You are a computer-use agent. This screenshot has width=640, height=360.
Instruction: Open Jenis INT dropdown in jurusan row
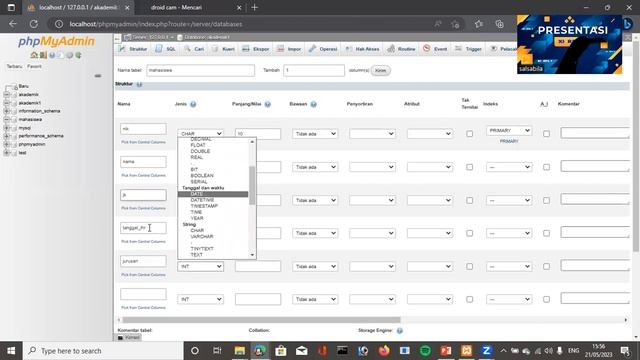tap(200, 267)
